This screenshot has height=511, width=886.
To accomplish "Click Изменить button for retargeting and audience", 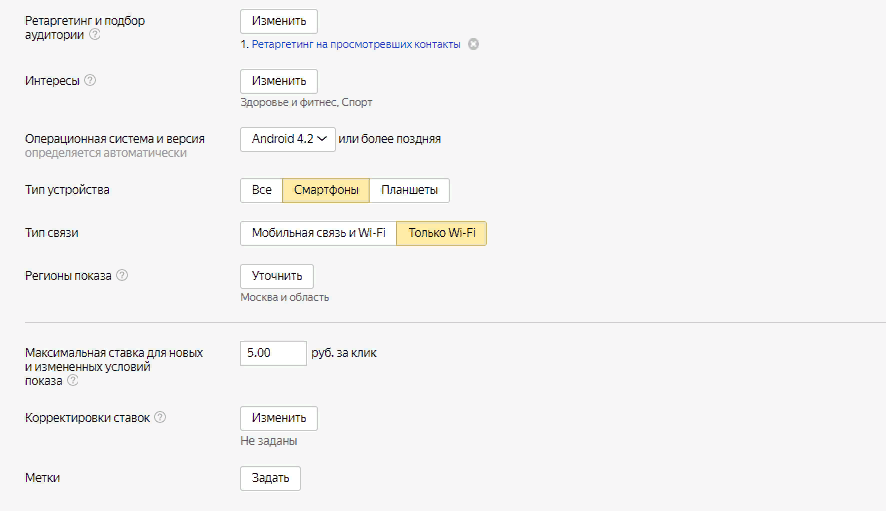I will coord(279,22).
